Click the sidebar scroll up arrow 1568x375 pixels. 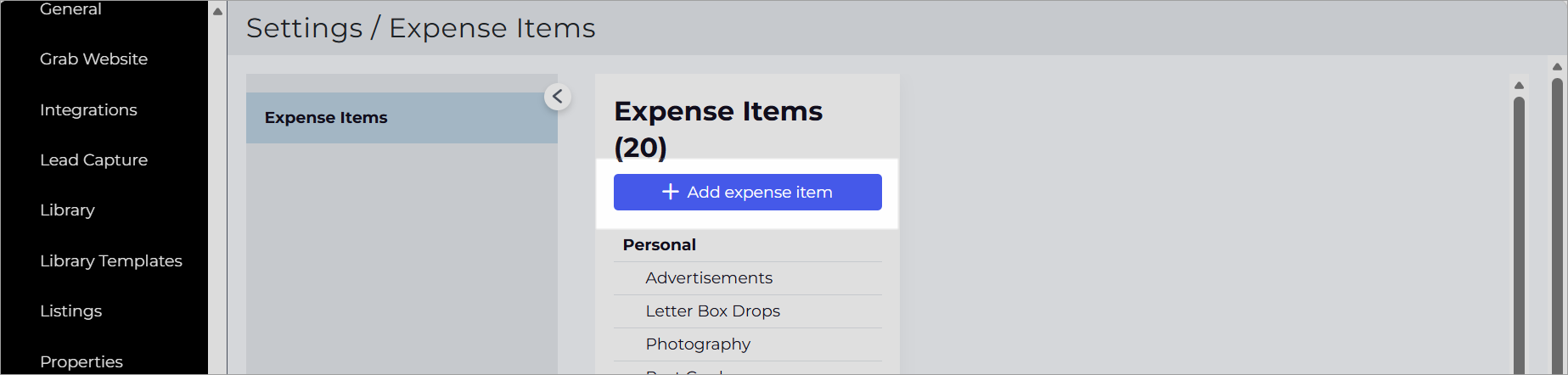pos(217,11)
